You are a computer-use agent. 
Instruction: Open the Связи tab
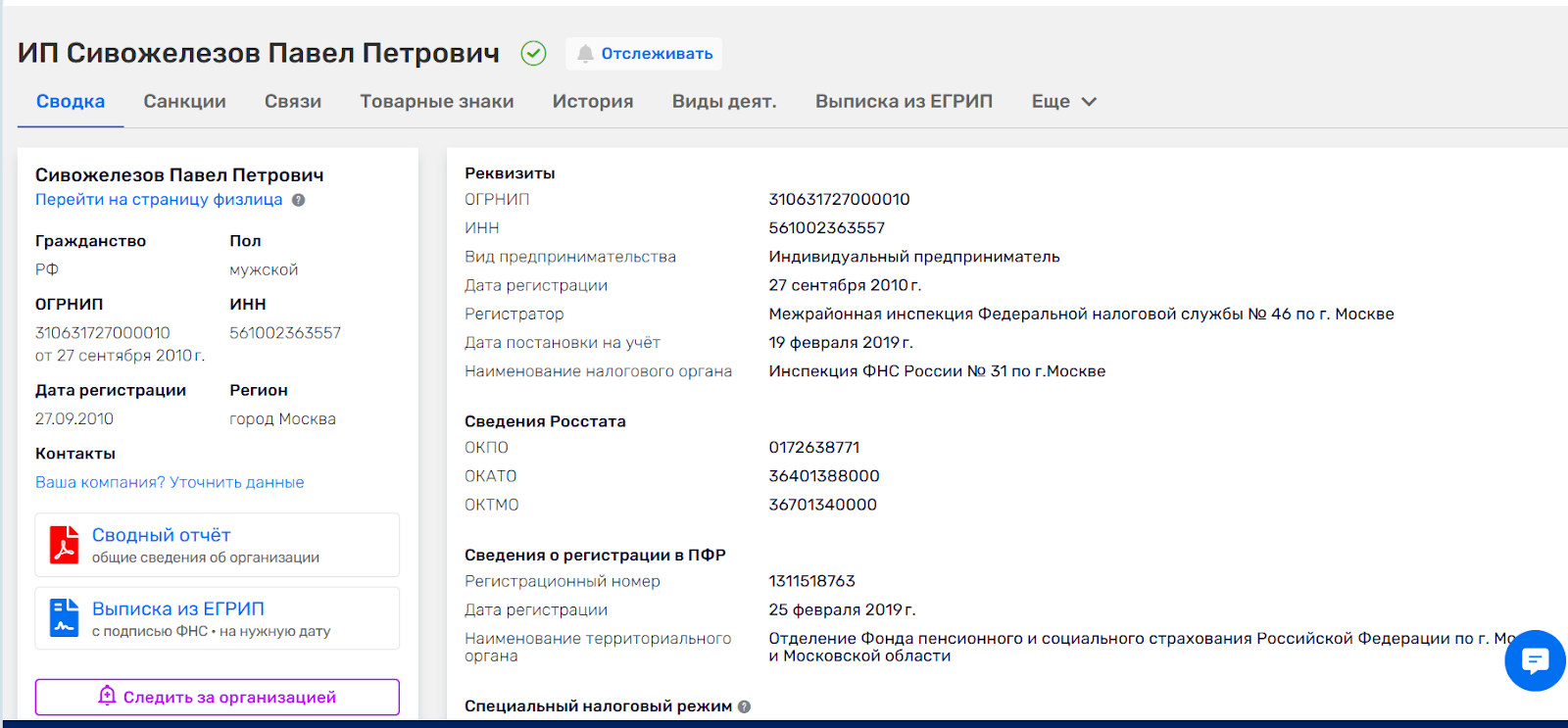point(293,102)
